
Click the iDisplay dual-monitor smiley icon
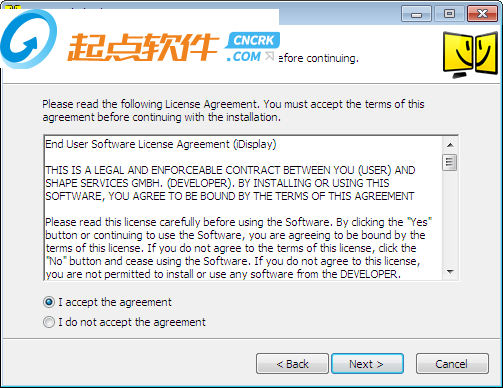[470, 55]
